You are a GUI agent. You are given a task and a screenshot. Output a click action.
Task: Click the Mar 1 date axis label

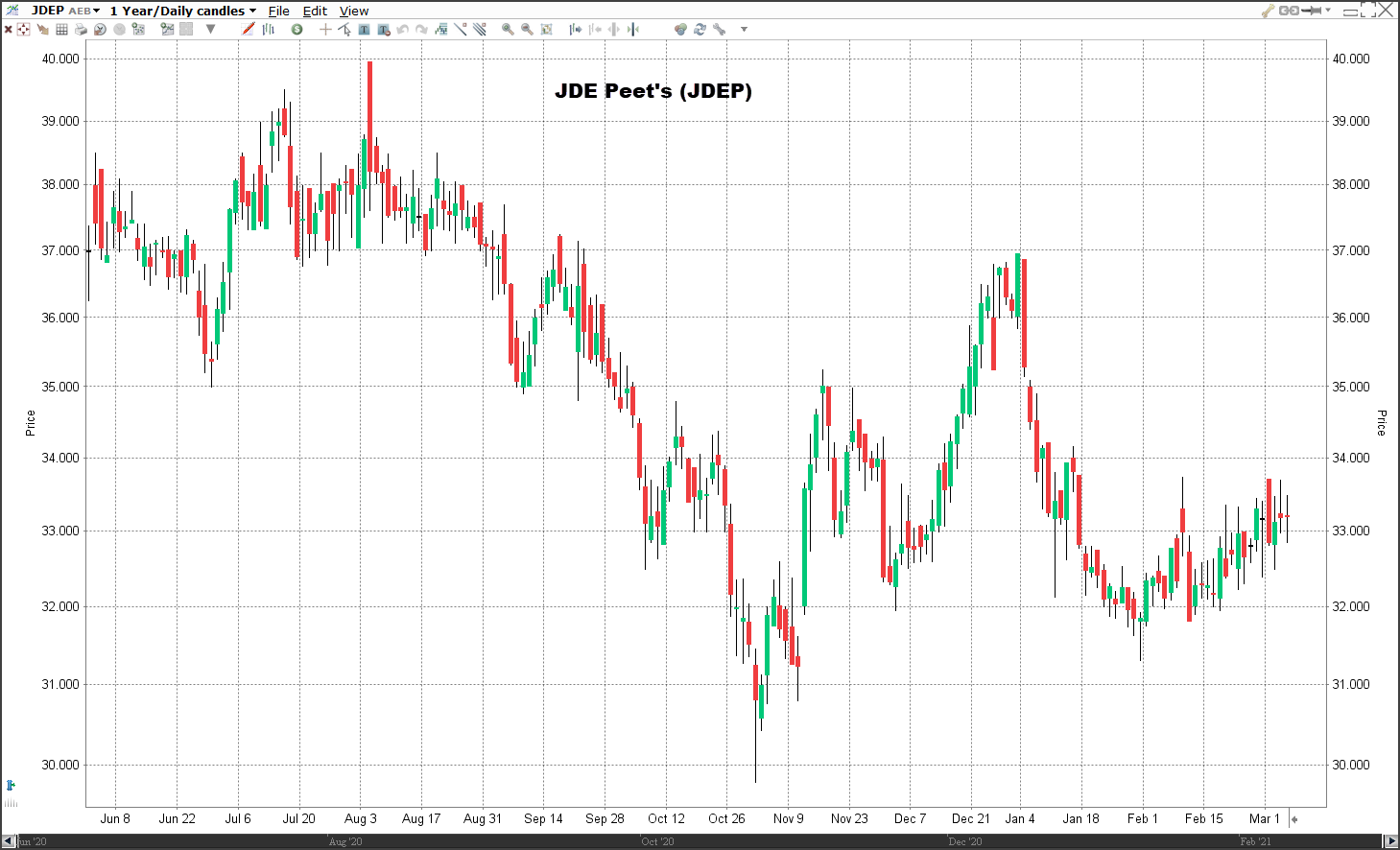[1265, 818]
